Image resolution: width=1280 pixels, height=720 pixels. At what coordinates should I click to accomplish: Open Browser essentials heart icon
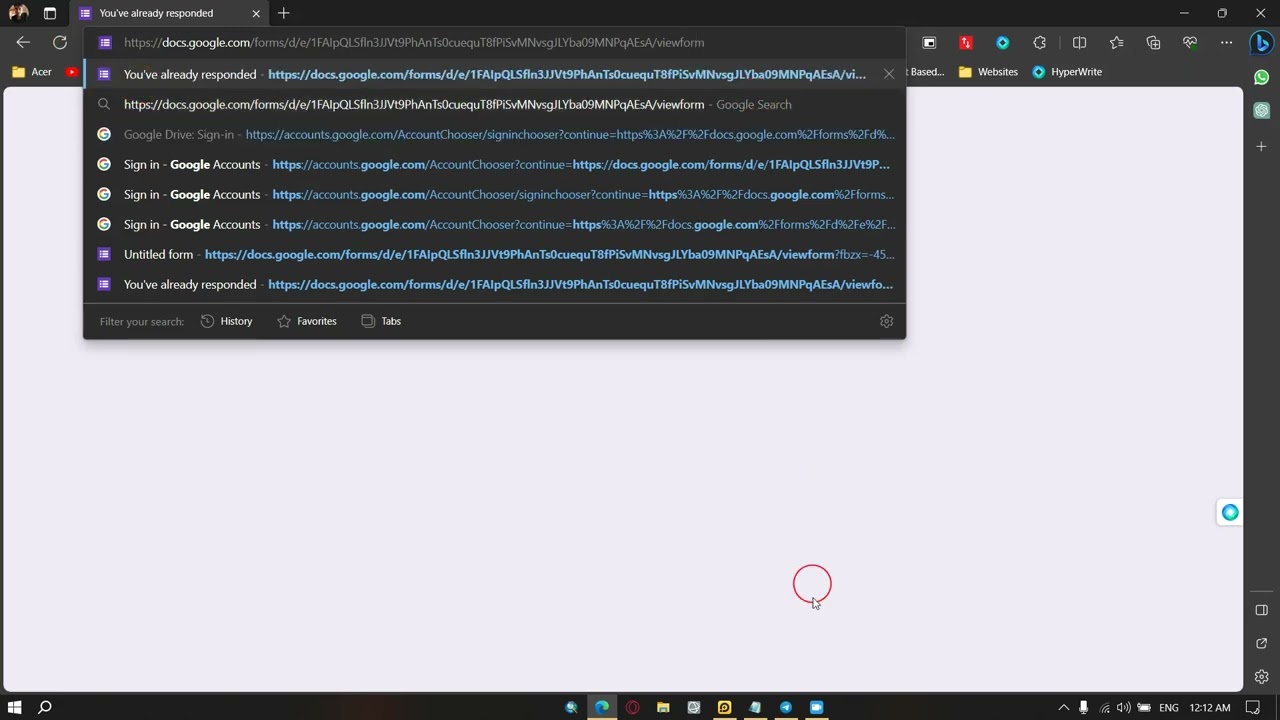pos(1190,43)
